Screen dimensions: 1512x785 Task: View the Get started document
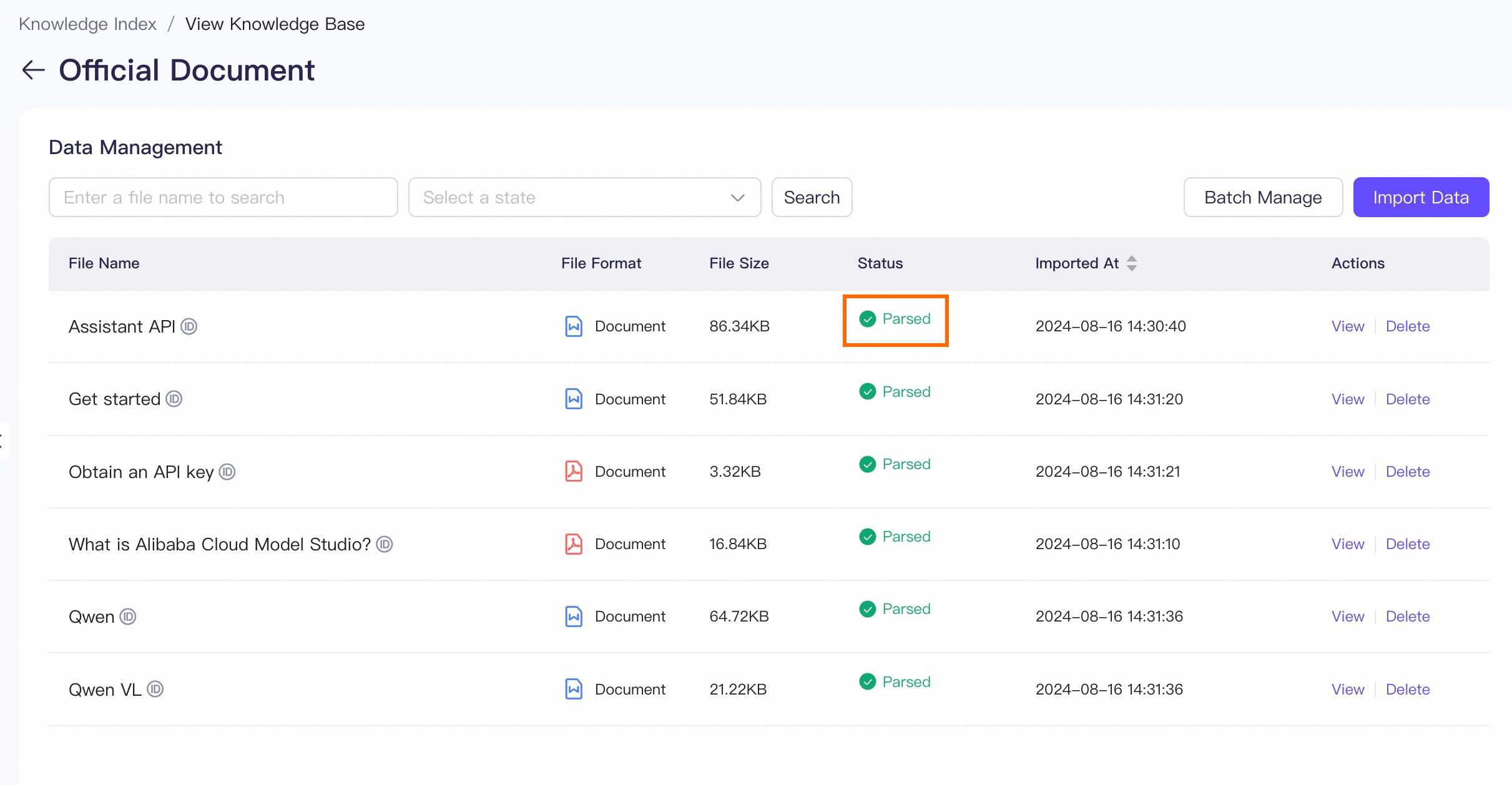(1348, 399)
